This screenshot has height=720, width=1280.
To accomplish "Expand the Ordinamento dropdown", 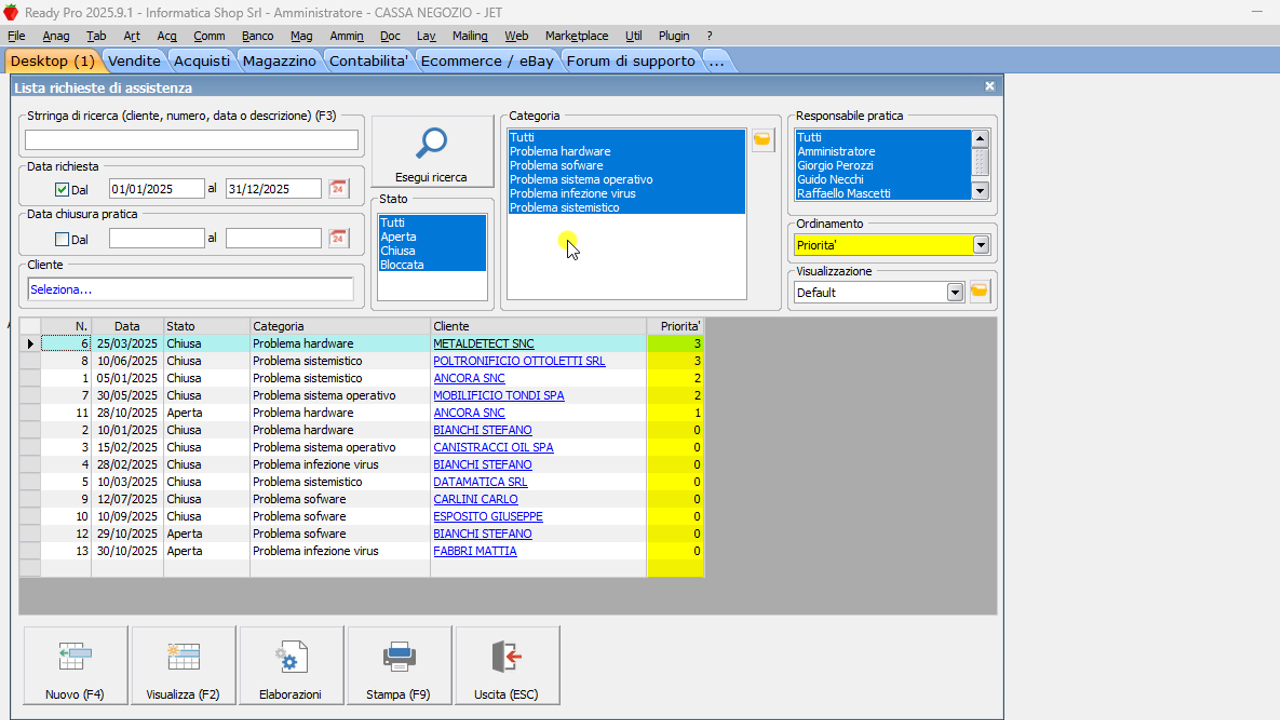I will (980, 245).
